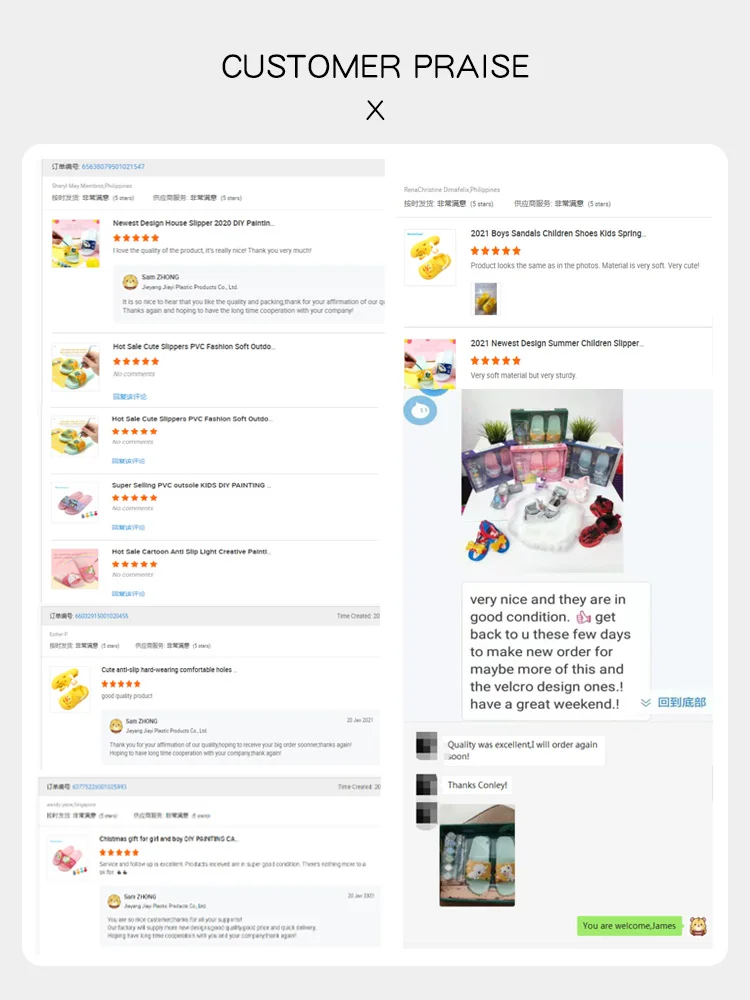Viewport: 750px width, 1000px height.
Task: Open the Newest Design House Slipper thumbnail
Action: 75,244
